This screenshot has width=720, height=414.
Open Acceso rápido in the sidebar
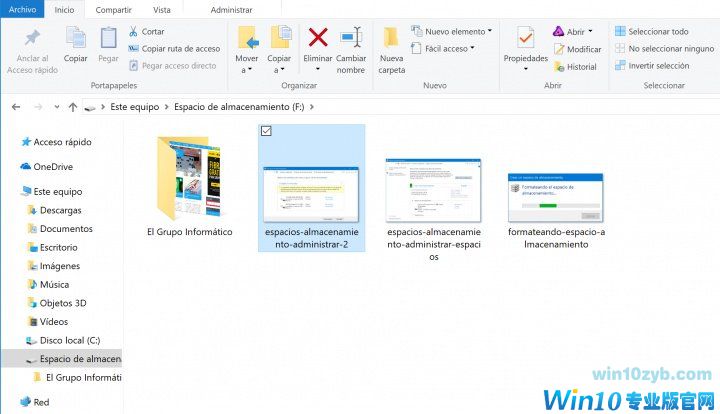pyautogui.click(x=56, y=142)
